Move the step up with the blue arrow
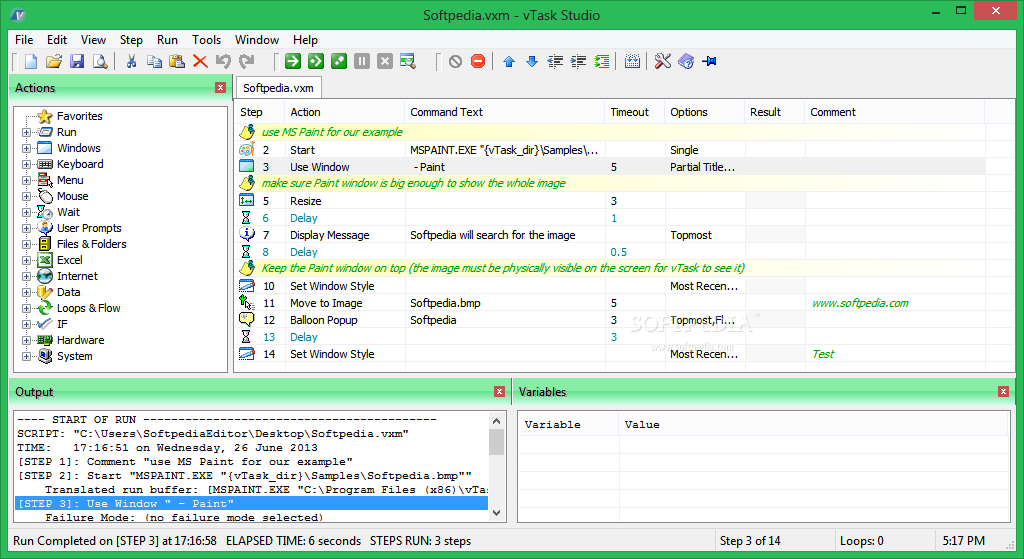 tap(509, 61)
